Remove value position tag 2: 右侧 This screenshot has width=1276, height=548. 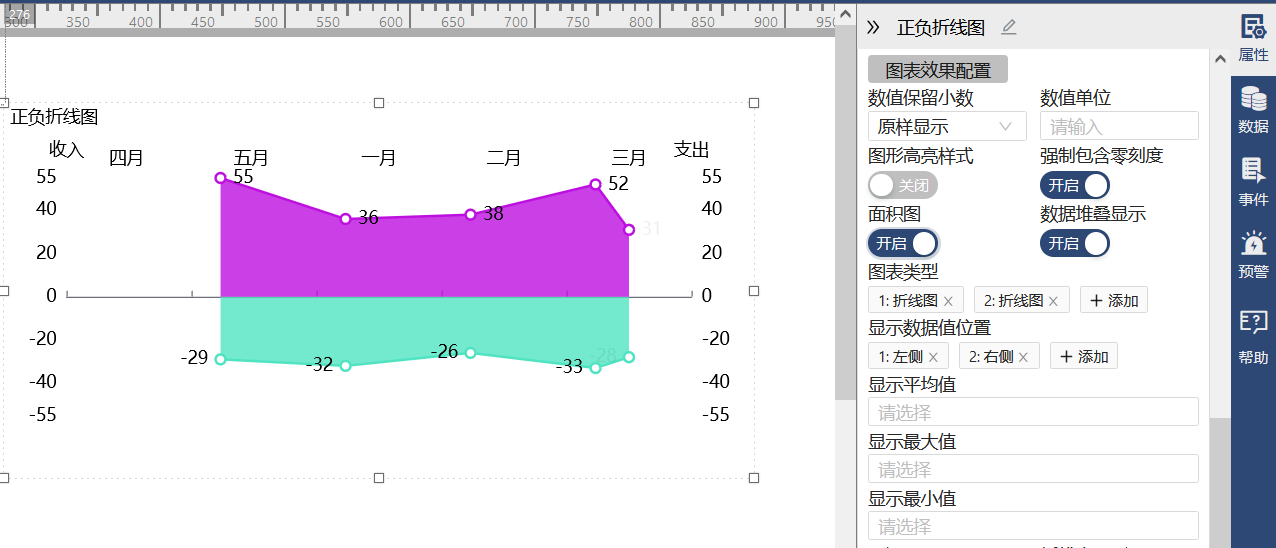click(x=1023, y=356)
